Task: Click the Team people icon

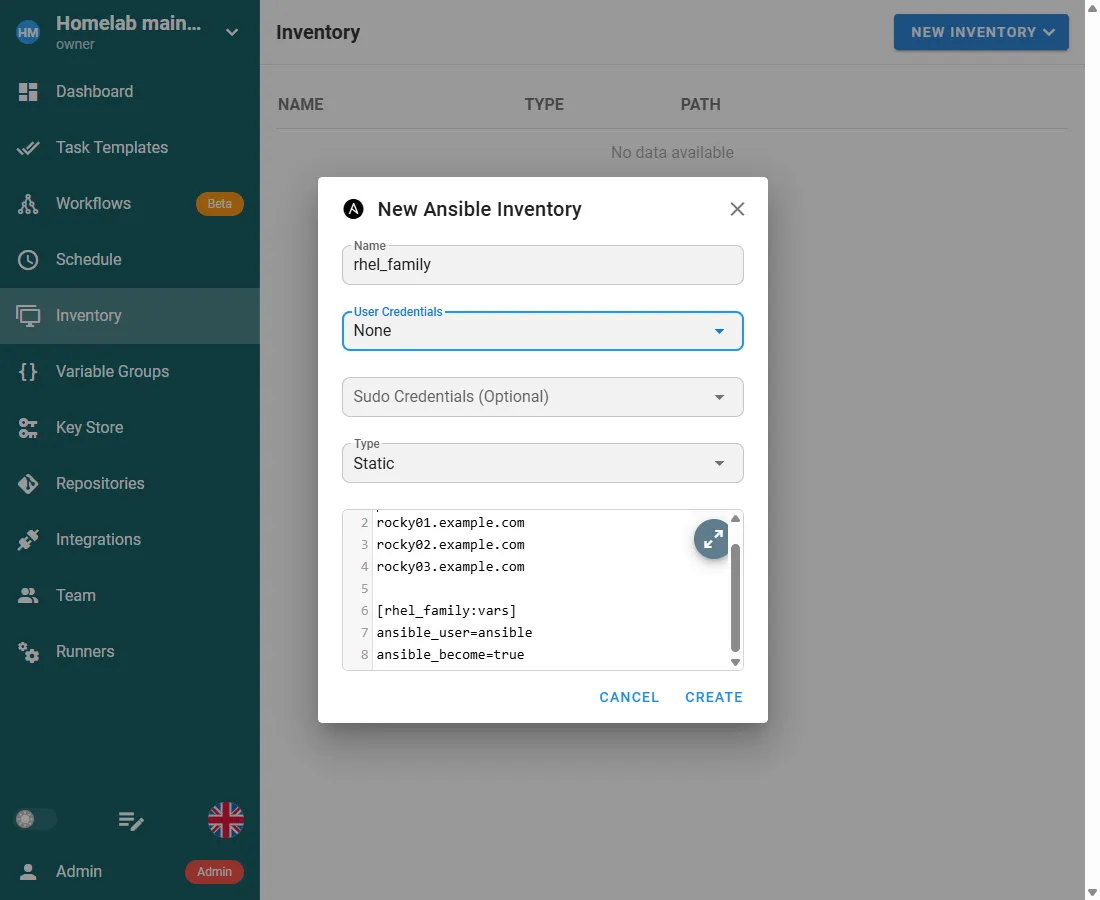Action: coord(28,596)
